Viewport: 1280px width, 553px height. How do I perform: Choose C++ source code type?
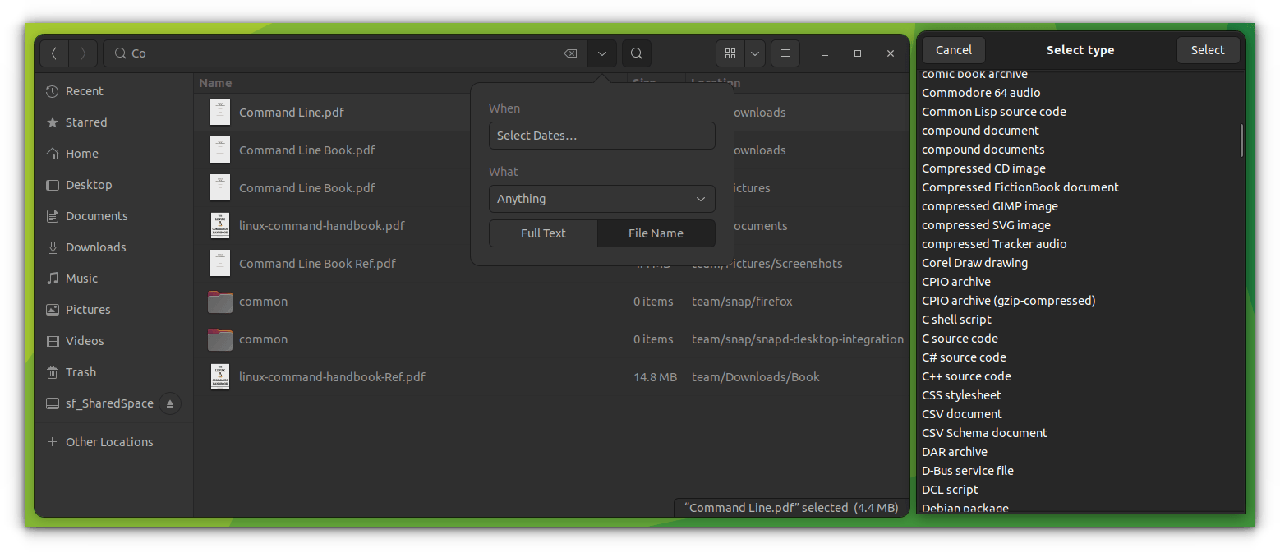pyautogui.click(x=966, y=376)
